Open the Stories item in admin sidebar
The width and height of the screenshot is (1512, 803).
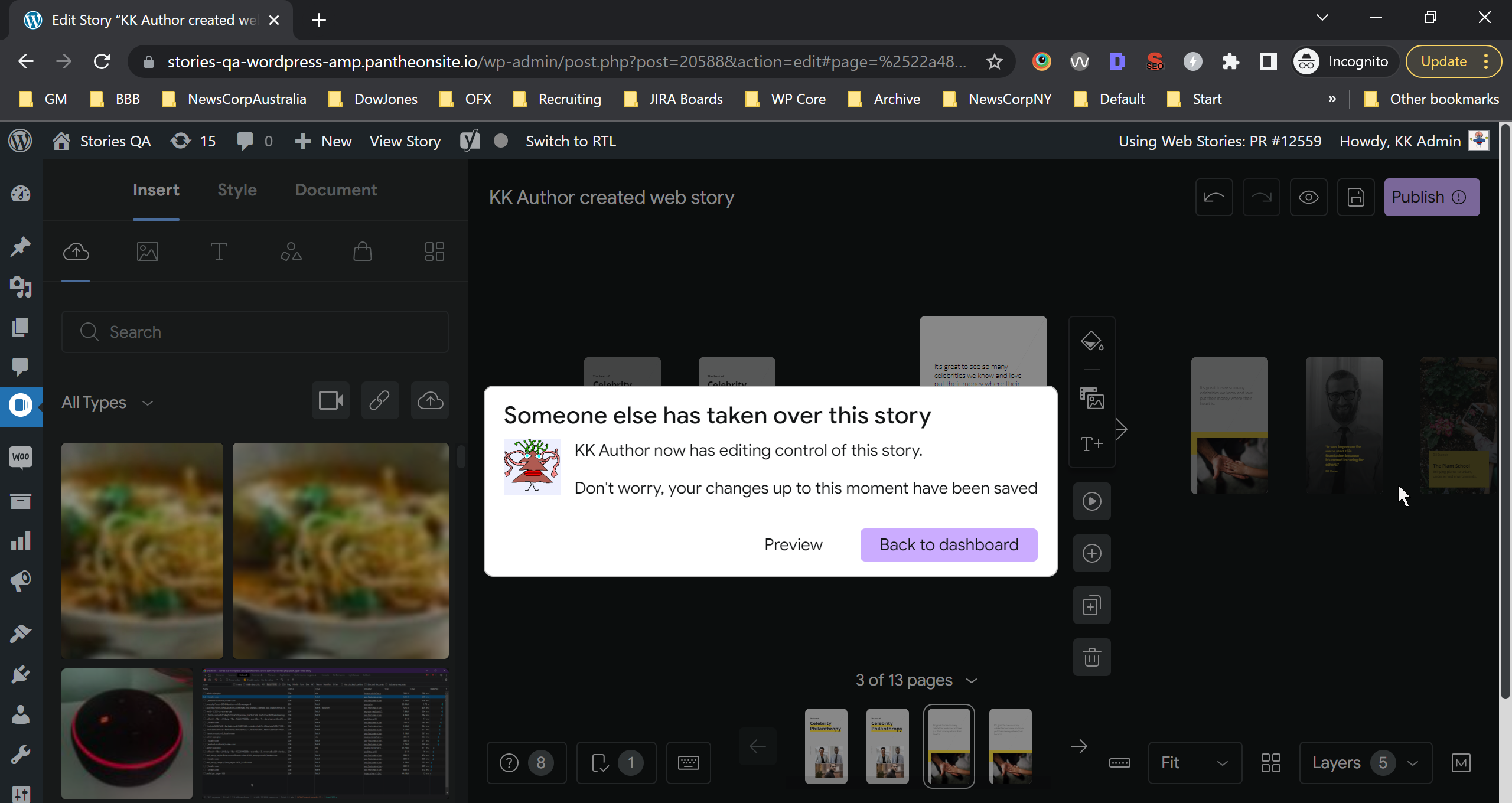click(21, 405)
